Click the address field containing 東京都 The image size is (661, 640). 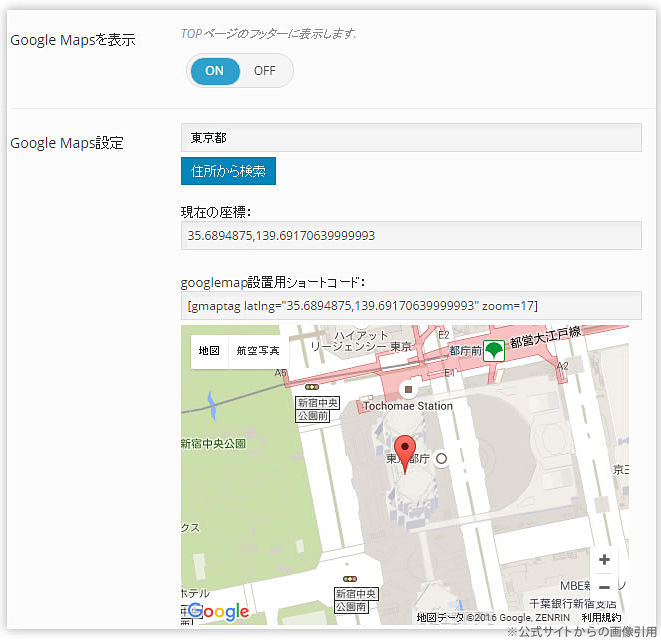click(411, 138)
